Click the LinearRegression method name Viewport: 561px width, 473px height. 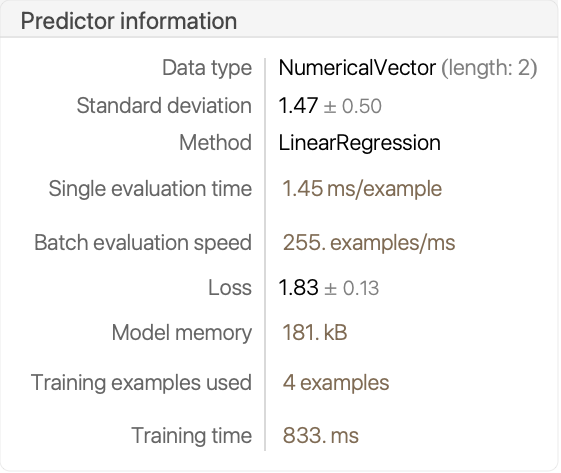click(x=360, y=143)
